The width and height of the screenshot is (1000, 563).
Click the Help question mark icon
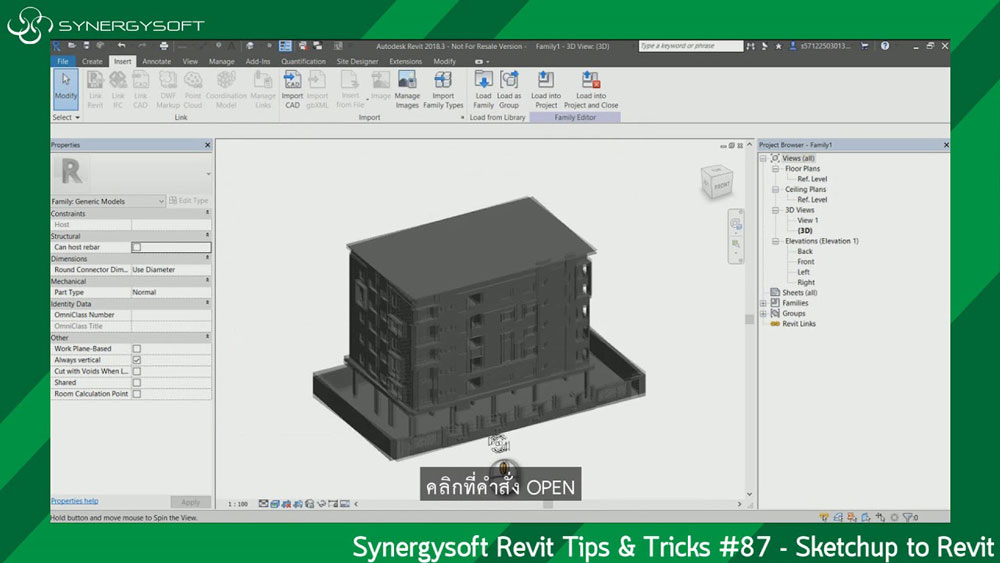click(x=885, y=46)
